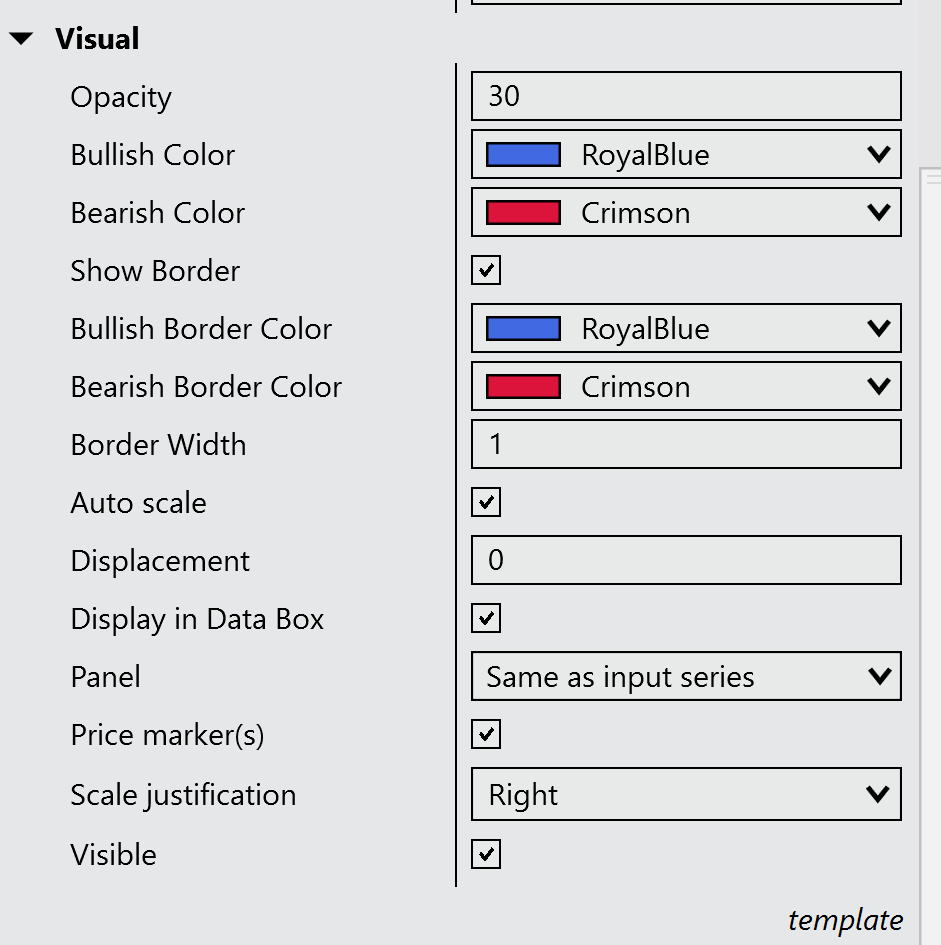Disable Auto scale
This screenshot has width=941, height=945.
click(485, 502)
